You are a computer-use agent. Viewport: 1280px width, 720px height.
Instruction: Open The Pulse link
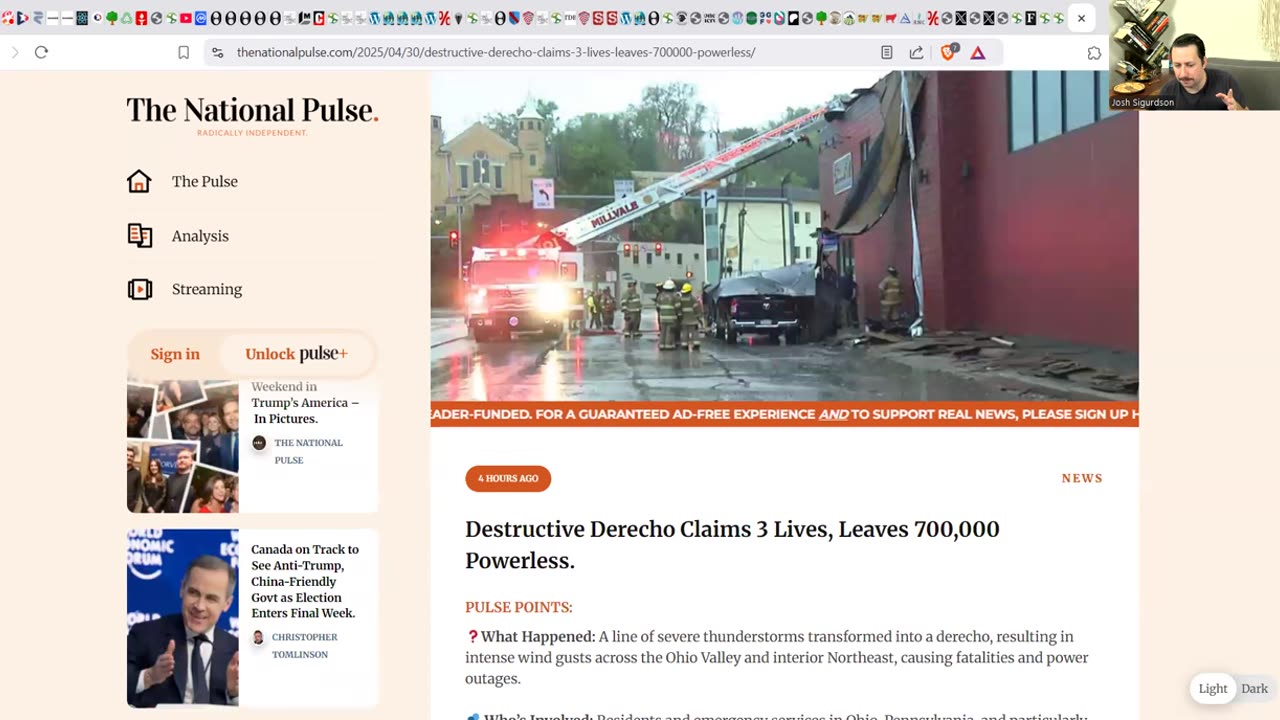pos(205,181)
